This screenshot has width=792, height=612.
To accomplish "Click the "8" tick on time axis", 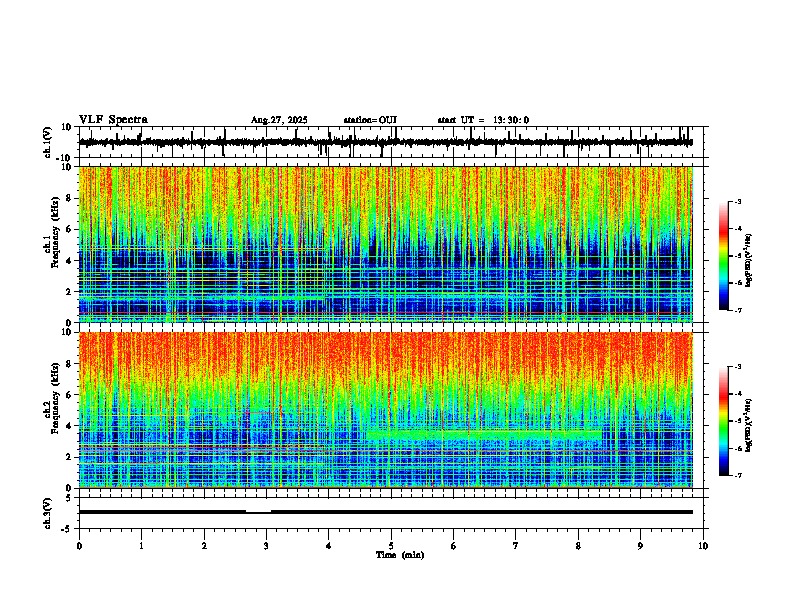I will coord(578,546).
